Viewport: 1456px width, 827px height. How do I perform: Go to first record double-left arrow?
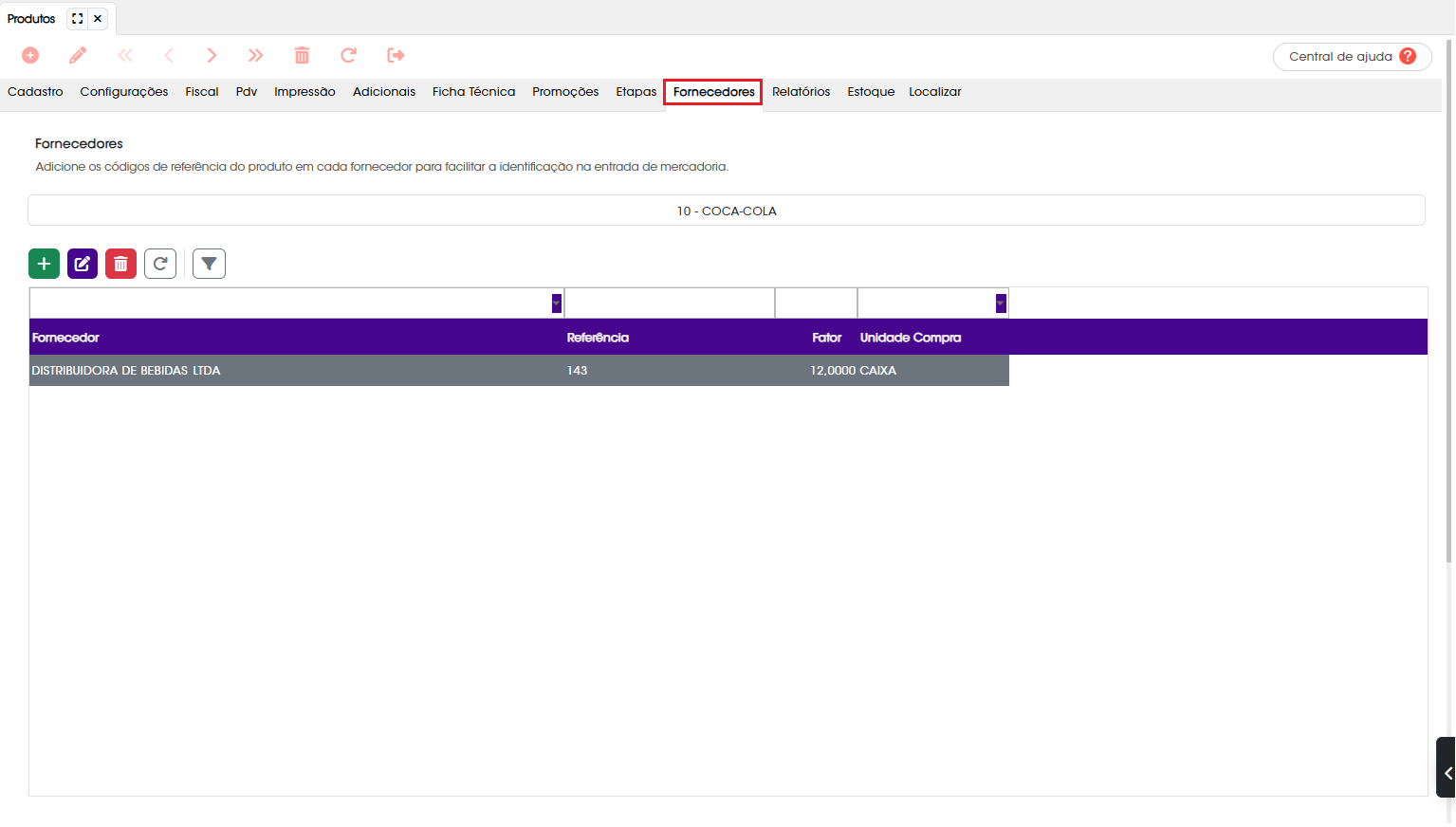pos(125,55)
